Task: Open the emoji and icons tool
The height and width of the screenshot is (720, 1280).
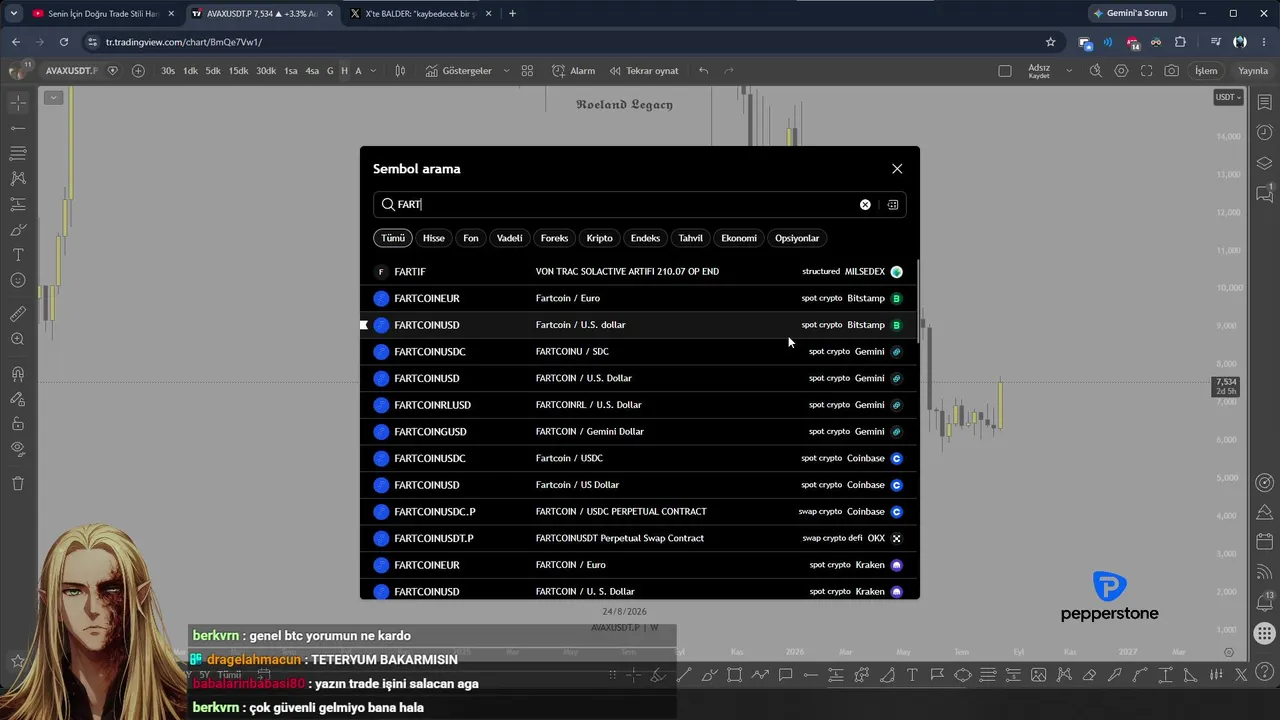Action: coord(18,281)
